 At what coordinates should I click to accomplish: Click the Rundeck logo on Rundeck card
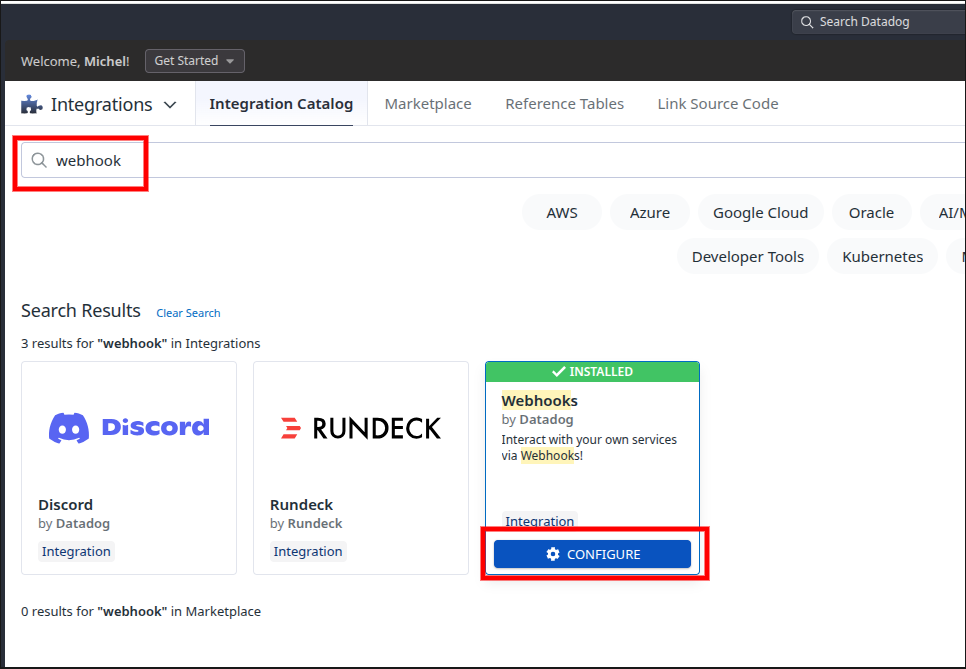point(361,428)
